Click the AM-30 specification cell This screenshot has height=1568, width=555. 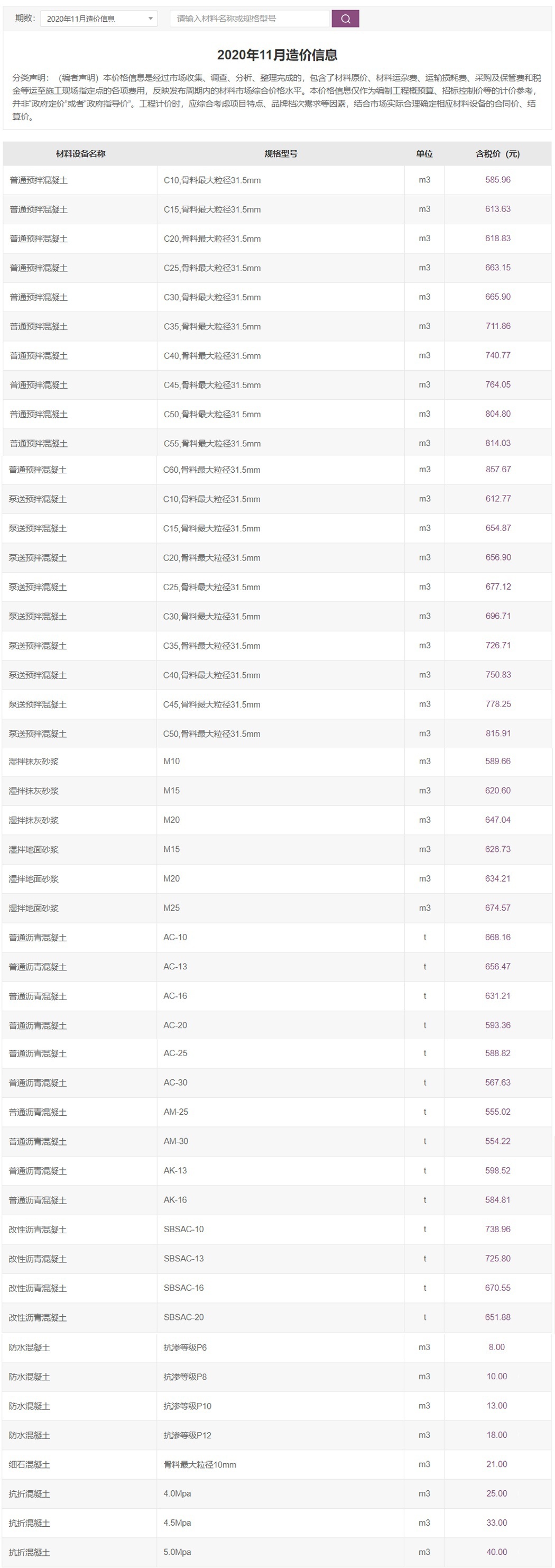[176, 1141]
